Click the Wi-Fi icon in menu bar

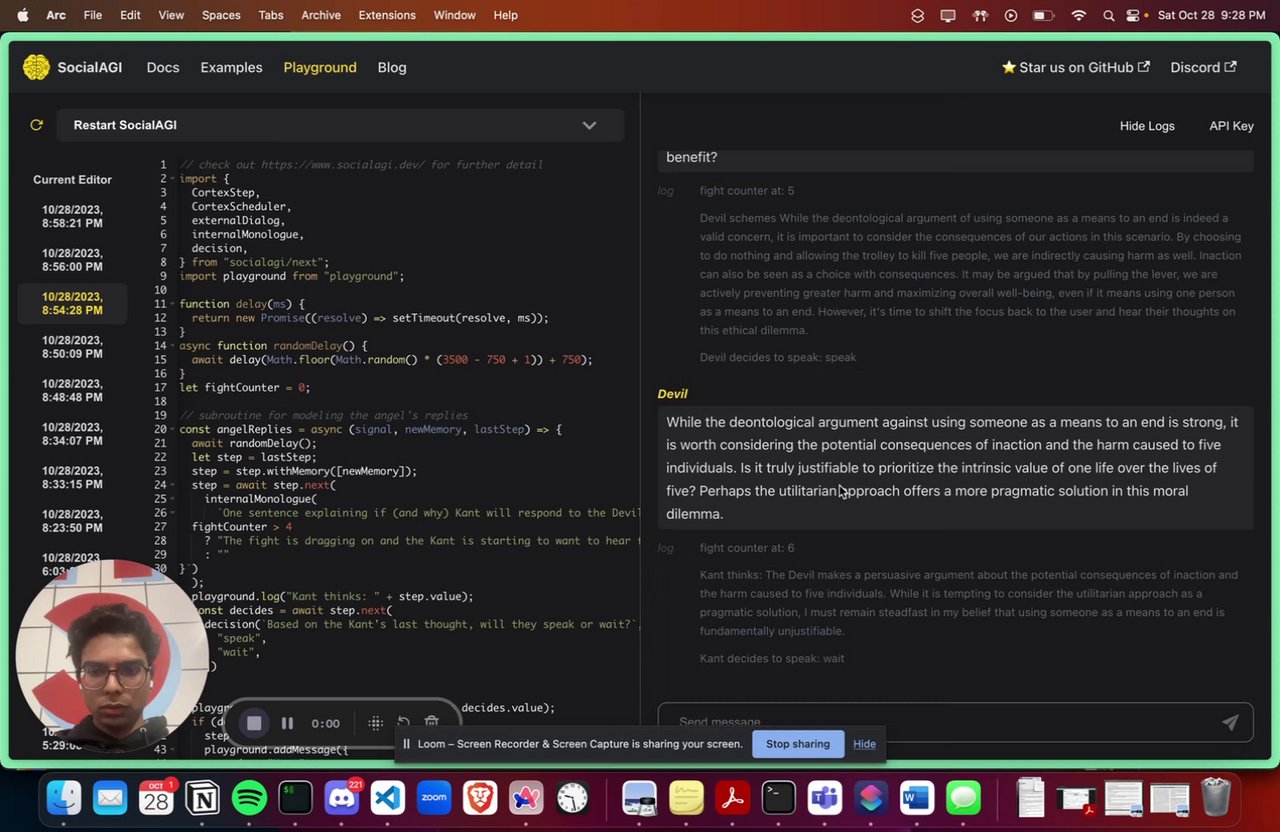tap(1078, 15)
